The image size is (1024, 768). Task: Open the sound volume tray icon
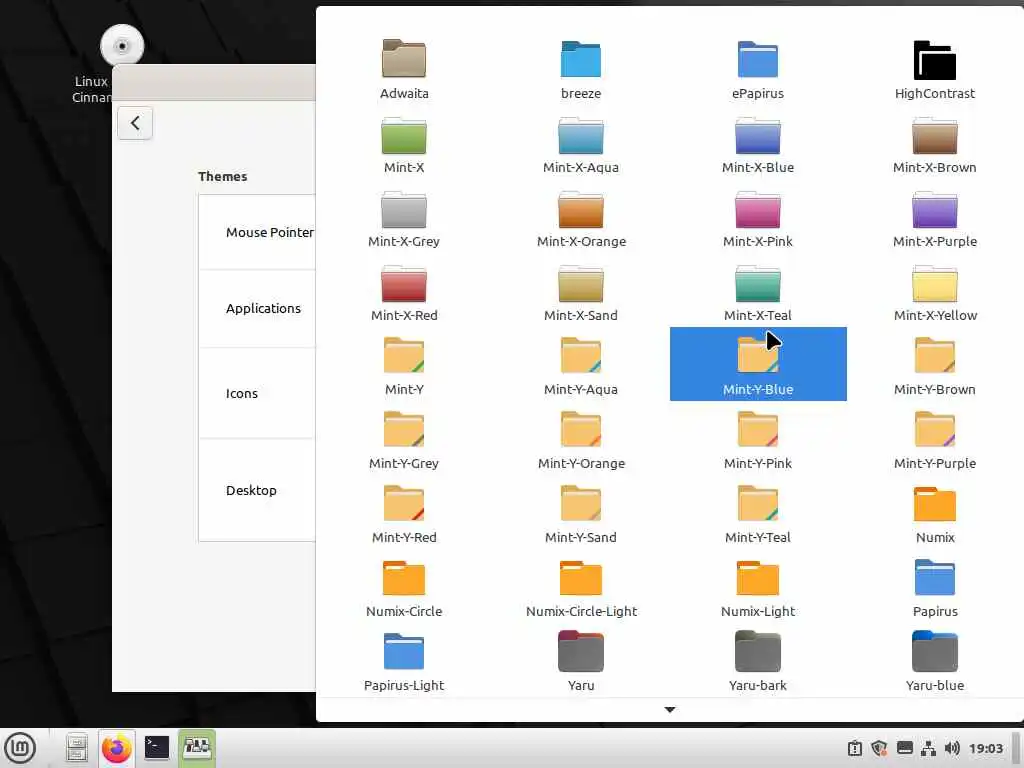tap(952, 748)
